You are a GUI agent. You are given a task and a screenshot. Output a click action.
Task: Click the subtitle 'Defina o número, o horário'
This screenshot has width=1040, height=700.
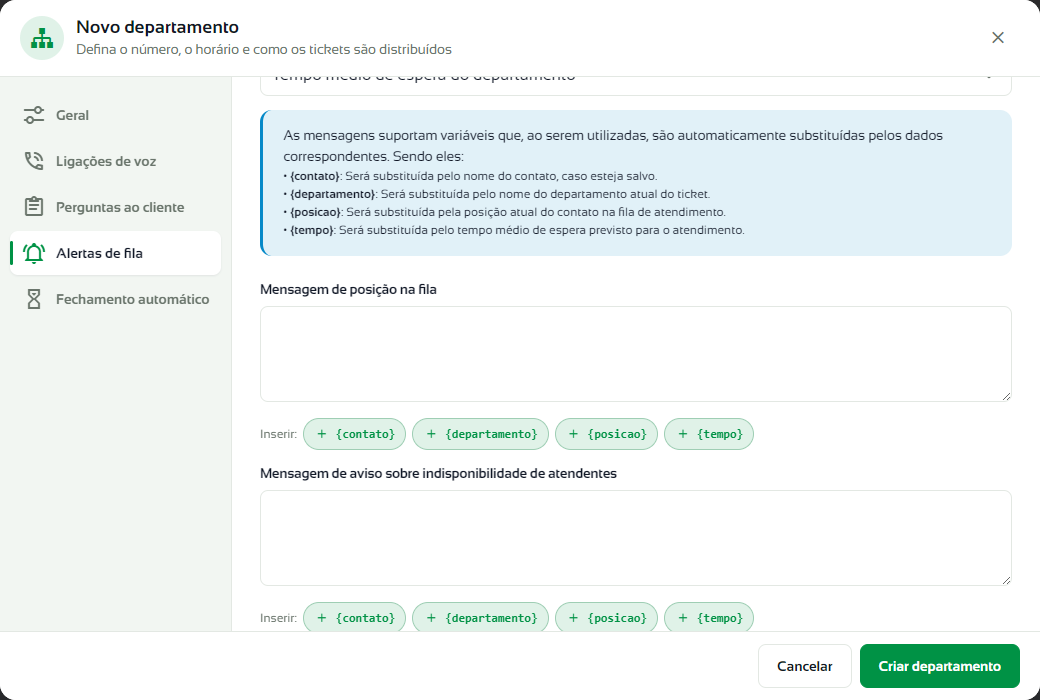coord(264,50)
